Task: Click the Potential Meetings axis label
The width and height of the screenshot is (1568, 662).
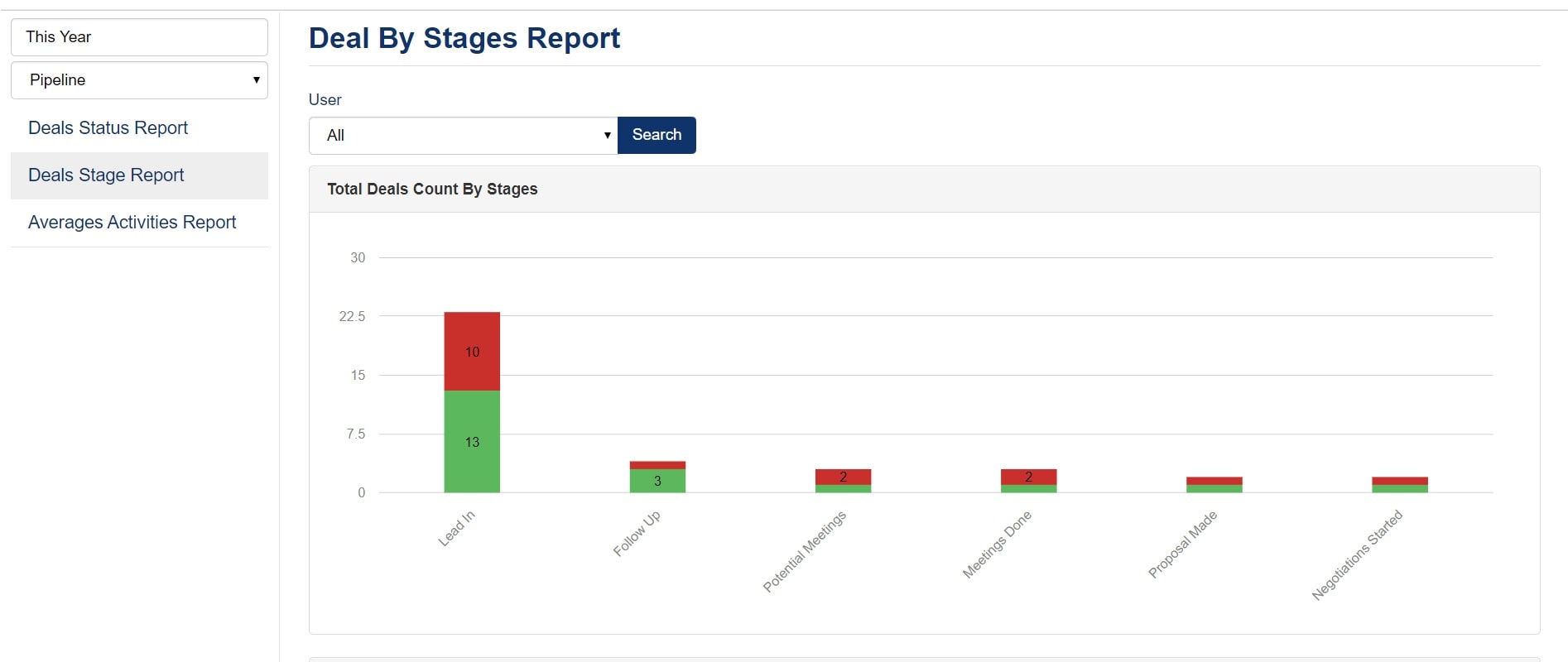Action: point(804,551)
